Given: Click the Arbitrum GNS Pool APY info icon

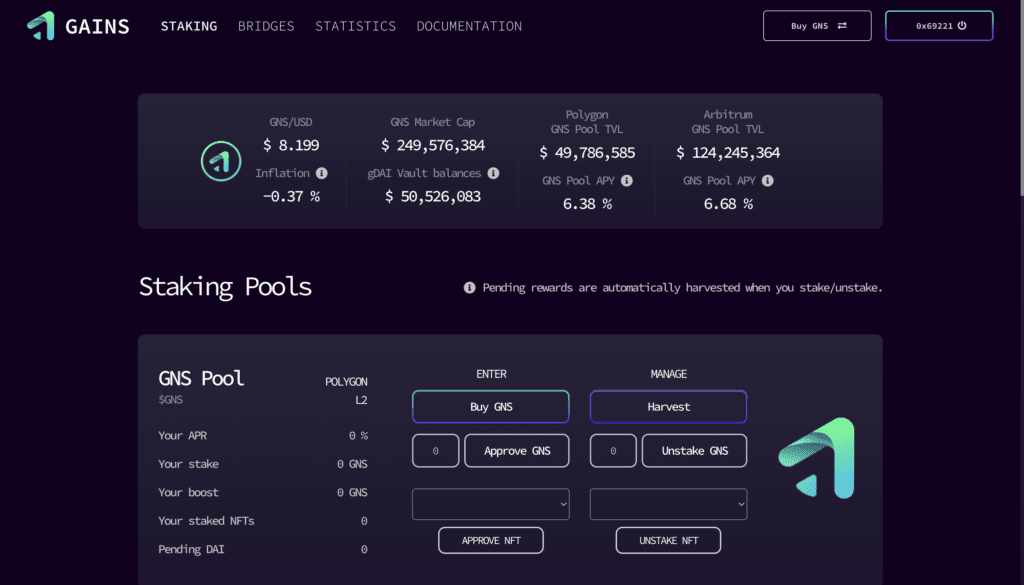Looking at the screenshot, I should [x=768, y=181].
